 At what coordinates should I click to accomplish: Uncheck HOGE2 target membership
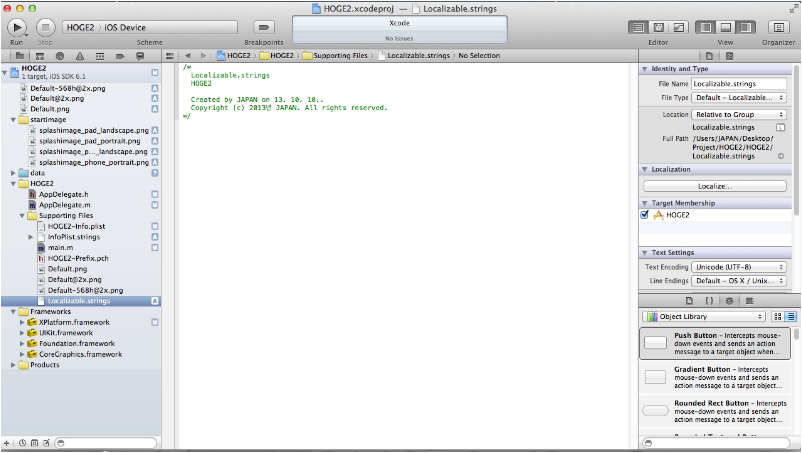coord(645,215)
